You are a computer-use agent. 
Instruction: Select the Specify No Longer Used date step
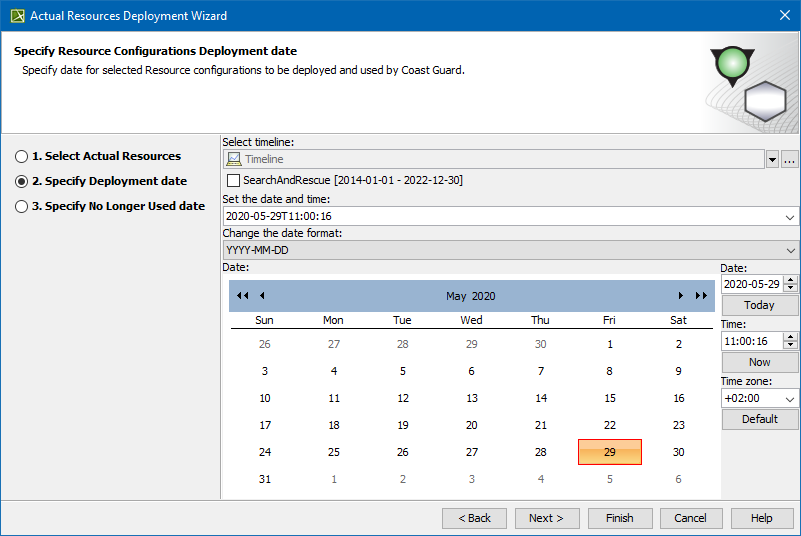(x=21, y=206)
